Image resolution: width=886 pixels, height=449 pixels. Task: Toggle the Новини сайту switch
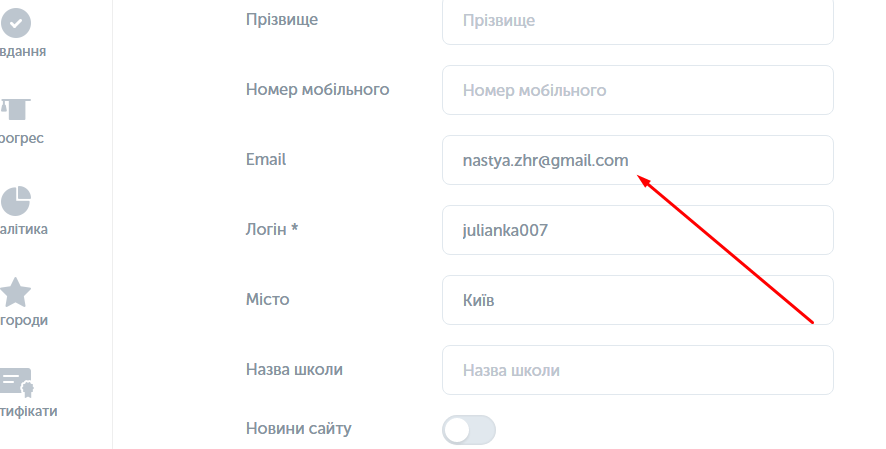click(468, 430)
